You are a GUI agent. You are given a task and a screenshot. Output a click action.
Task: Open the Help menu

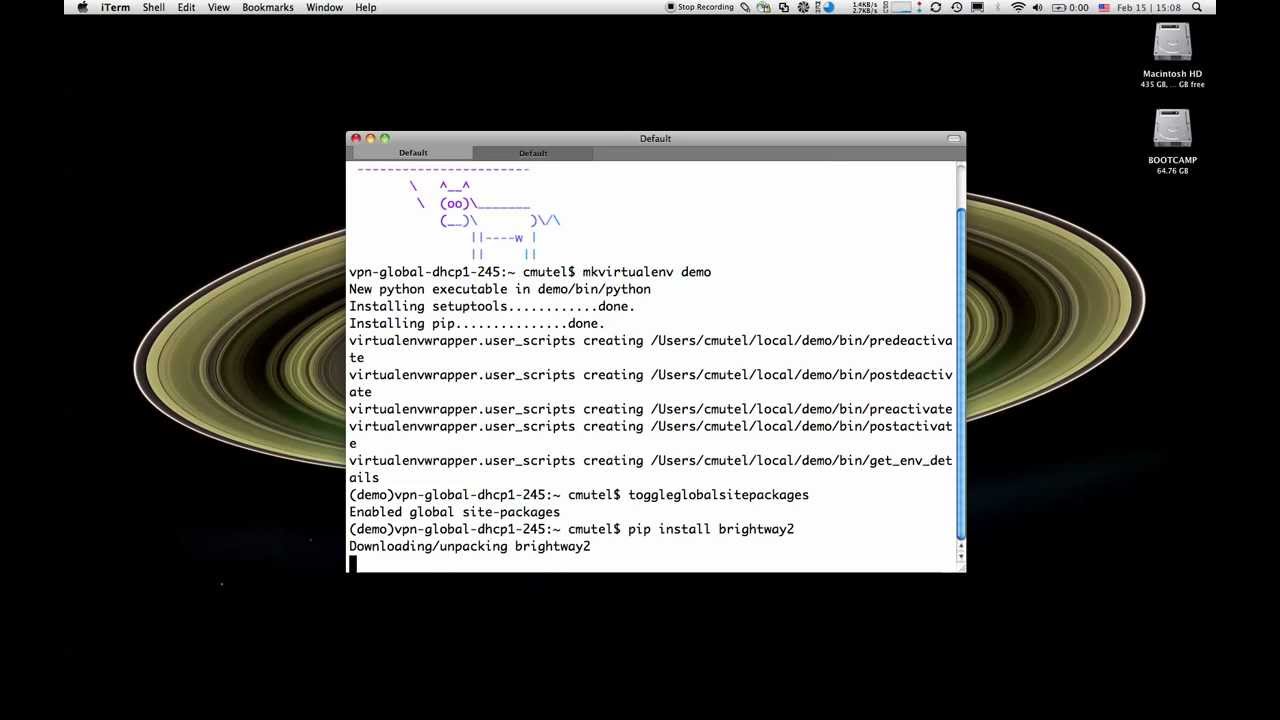point(366,7)
